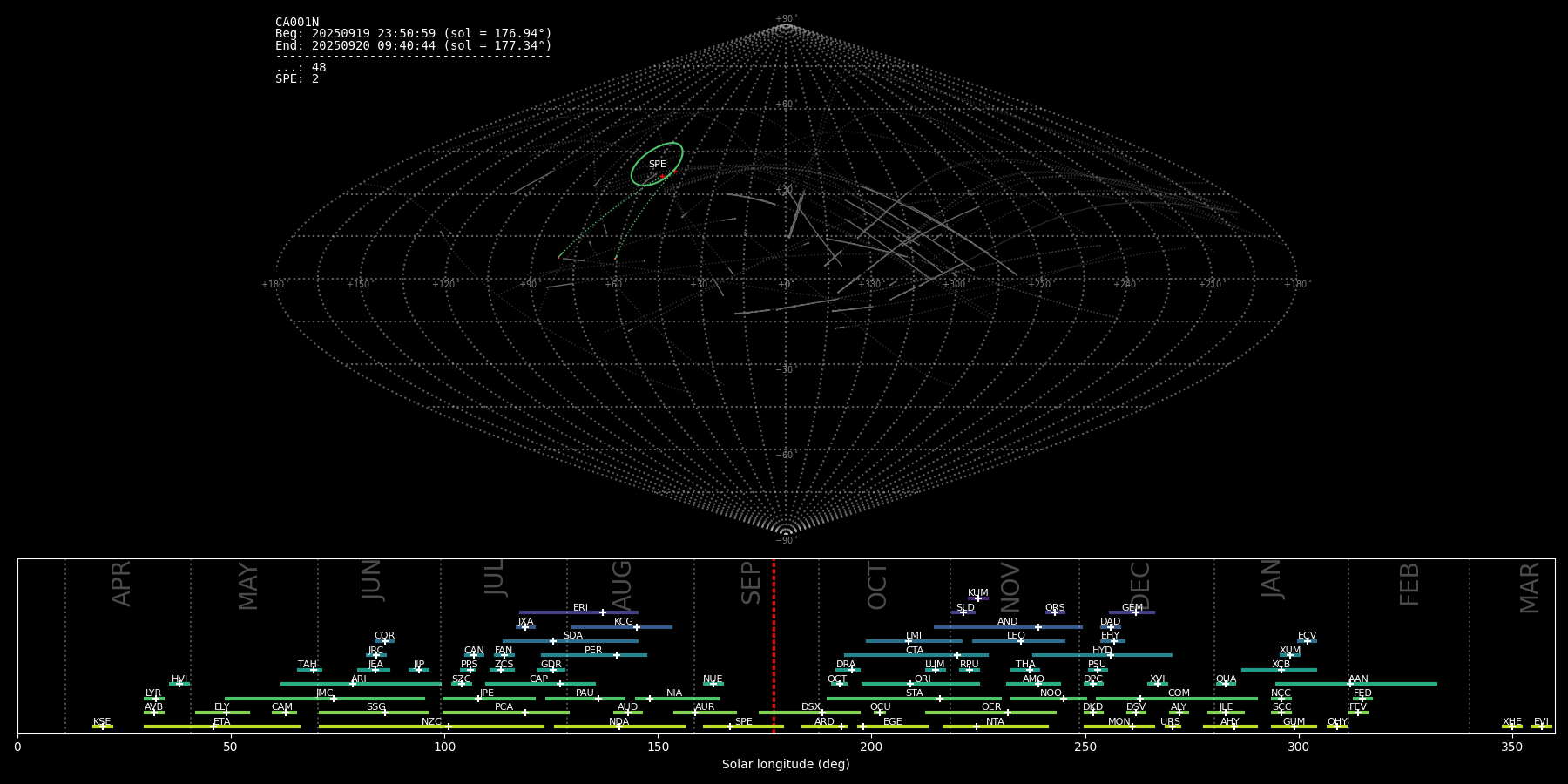
Task: Click the SDA shower activity bar
Action: point(570,641)
